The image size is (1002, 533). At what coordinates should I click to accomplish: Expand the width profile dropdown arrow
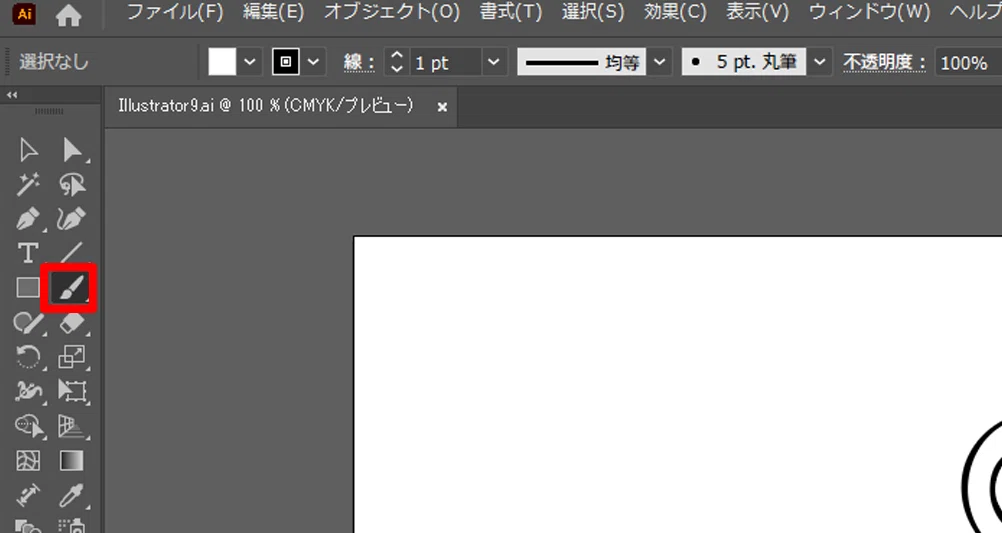click(x=659, y=62)
